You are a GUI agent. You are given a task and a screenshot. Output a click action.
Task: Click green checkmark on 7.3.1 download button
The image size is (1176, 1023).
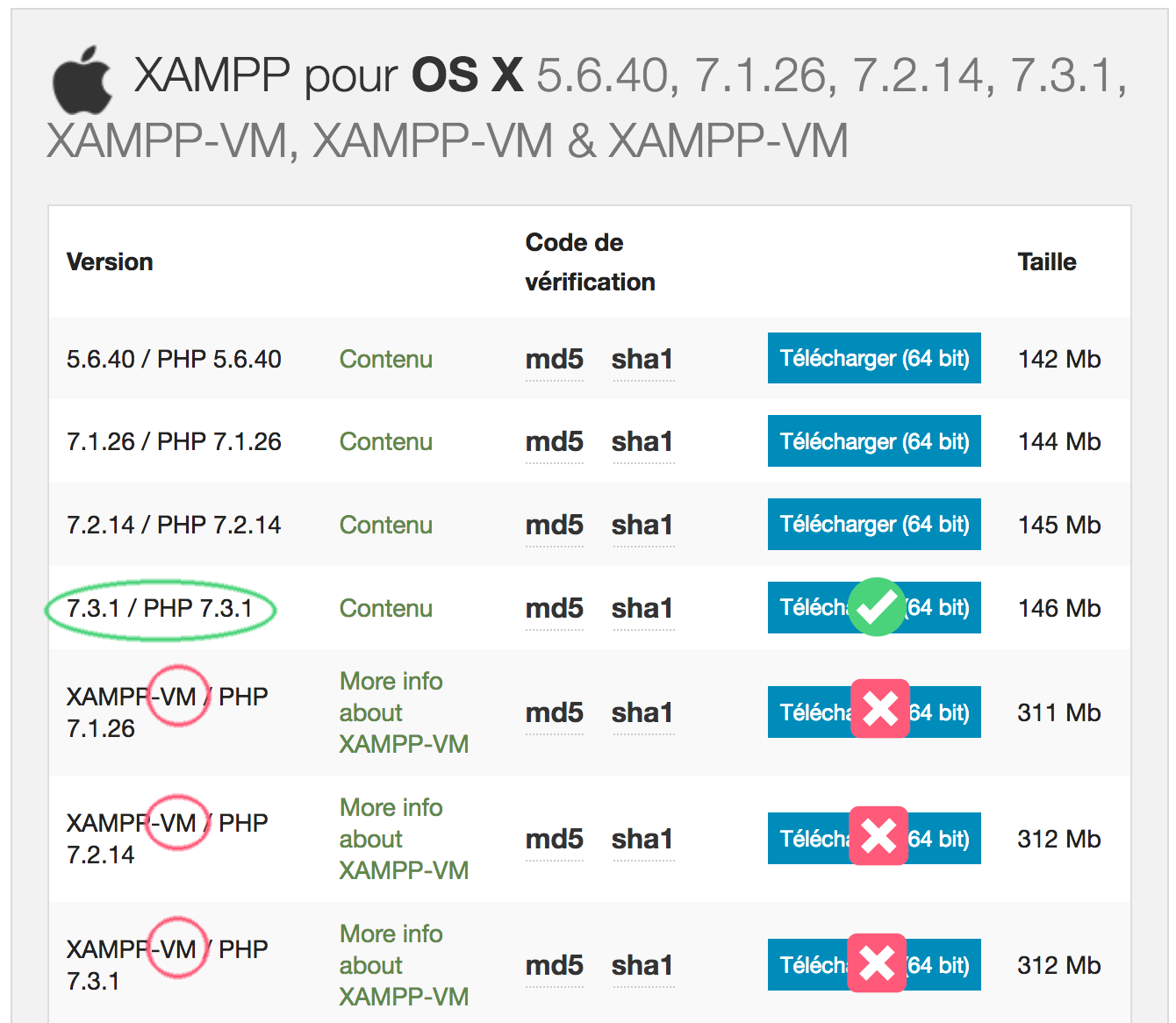(876, 607)
